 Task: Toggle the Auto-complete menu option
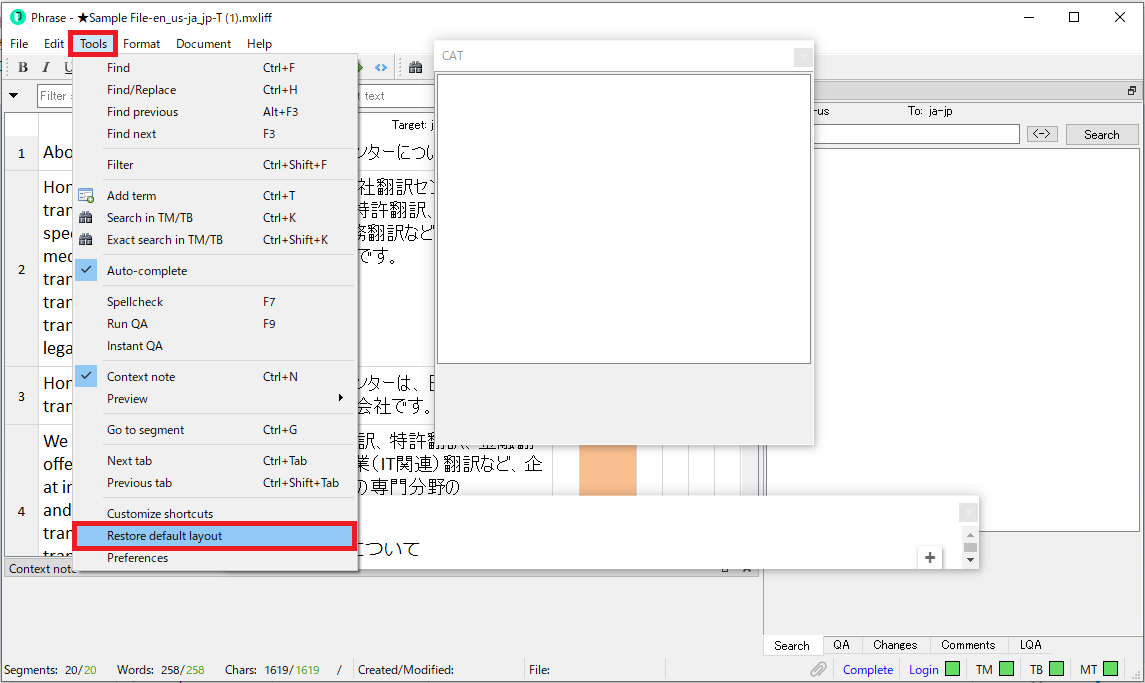click(x=146, y=271)
